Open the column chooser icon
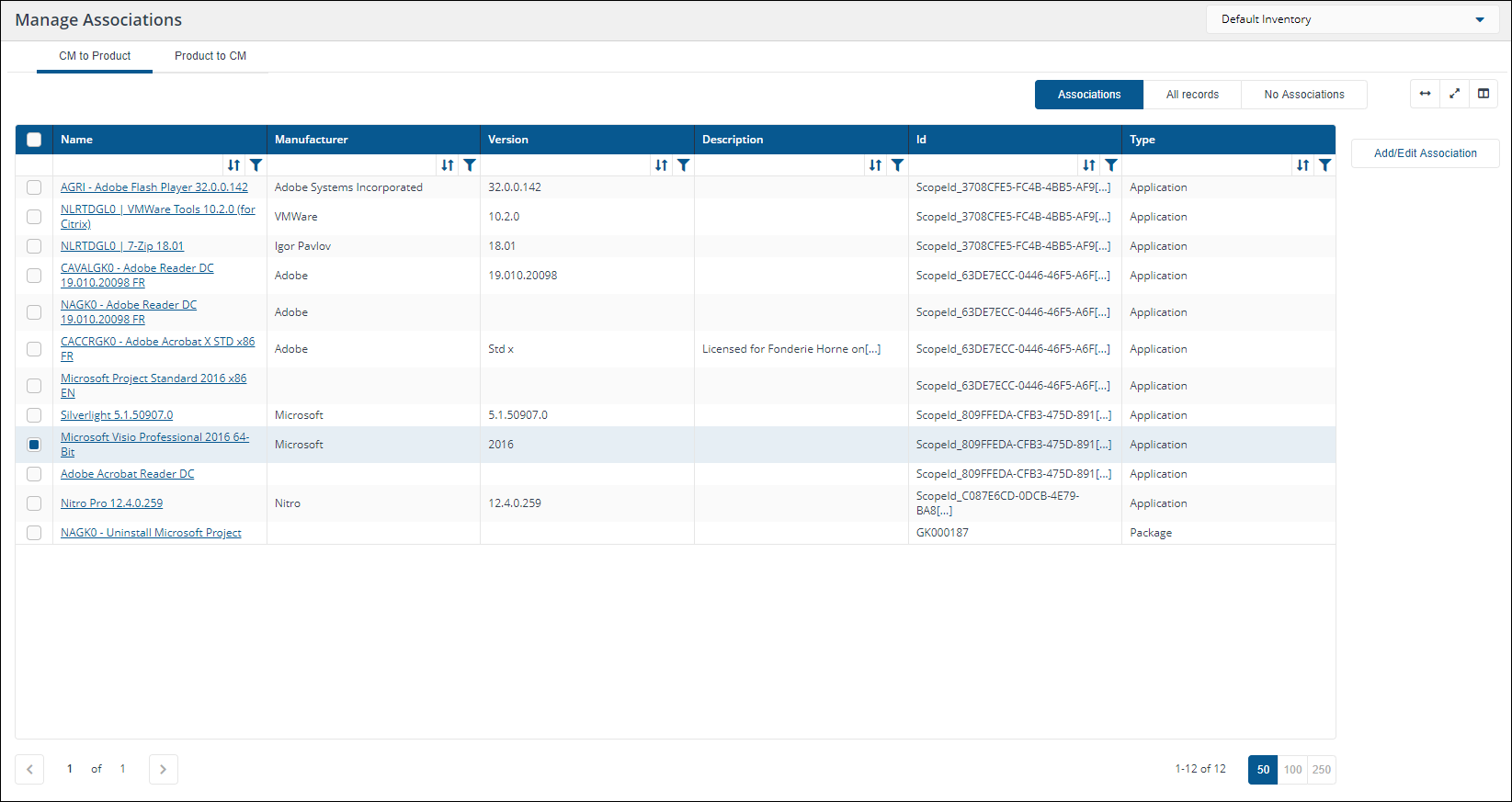Viewport: 1512px width, 802px height. pyautogui.click(x=1484, y=94)
